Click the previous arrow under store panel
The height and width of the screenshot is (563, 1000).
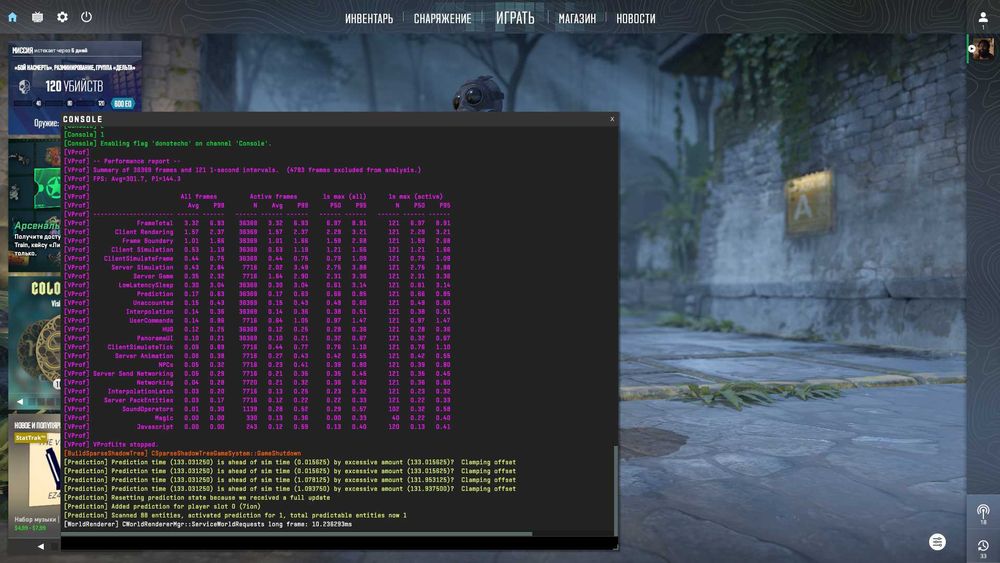point(41,546)
